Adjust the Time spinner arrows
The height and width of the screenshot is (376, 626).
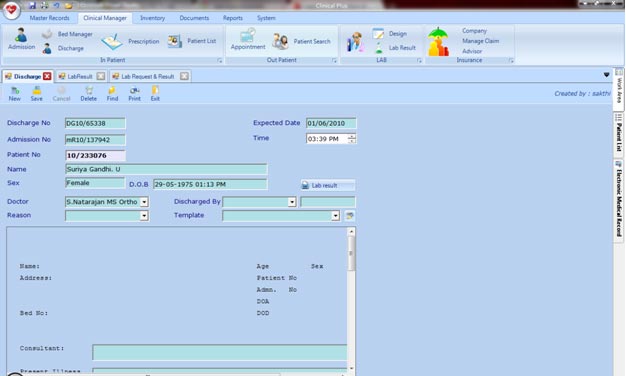(352, 139)
